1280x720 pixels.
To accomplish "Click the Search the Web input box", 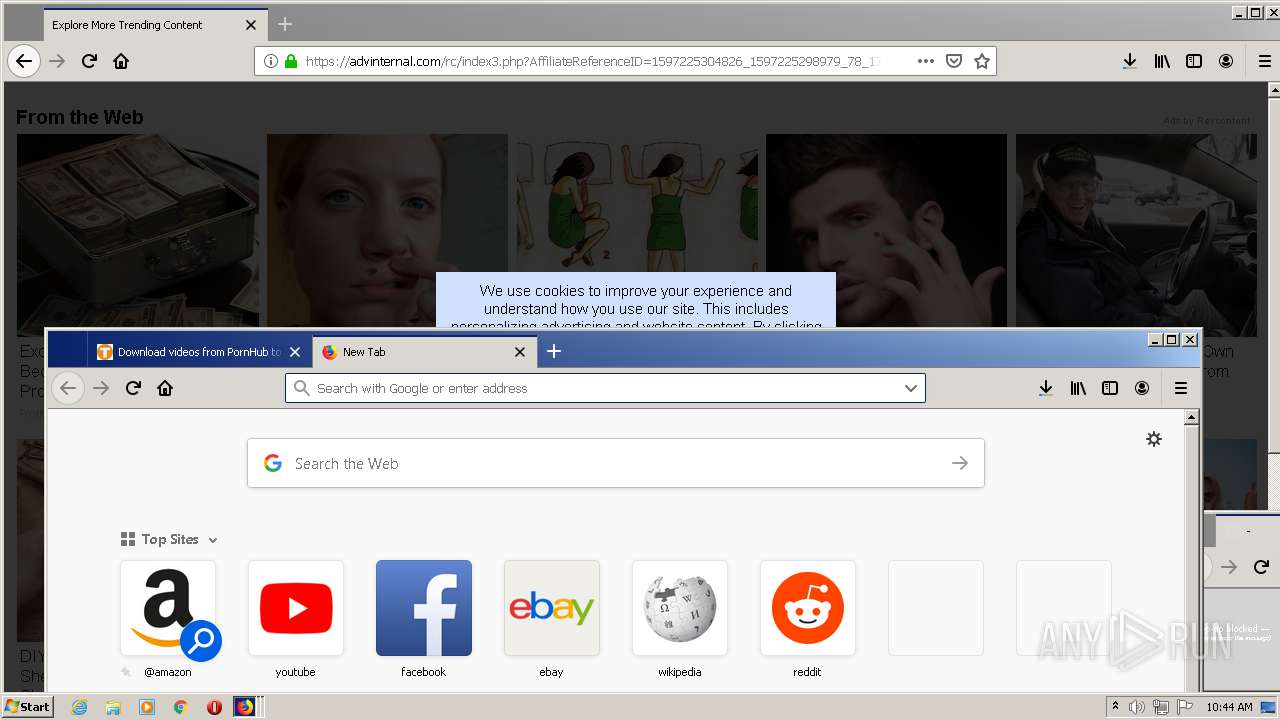I will (616, 463).
